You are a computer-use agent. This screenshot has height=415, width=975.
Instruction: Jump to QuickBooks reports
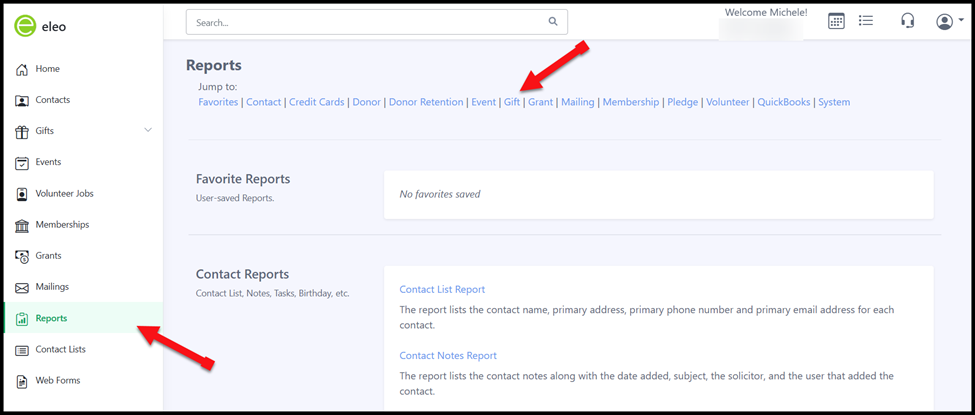[783, 102]
